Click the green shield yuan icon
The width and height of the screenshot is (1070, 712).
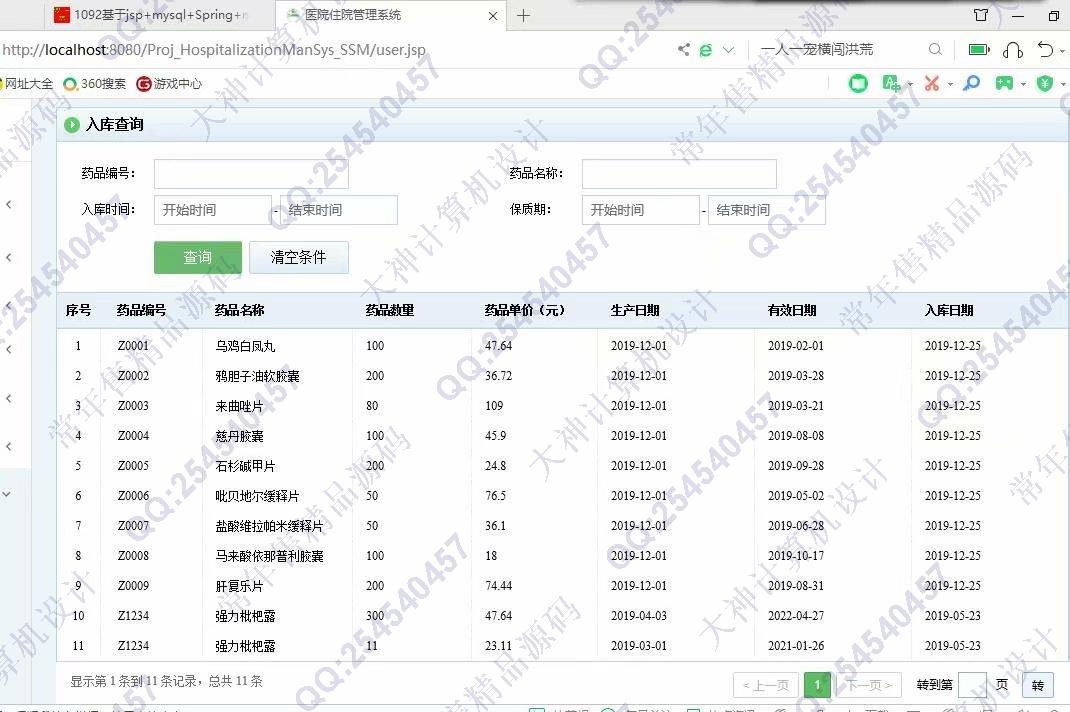click(1045, 84)
